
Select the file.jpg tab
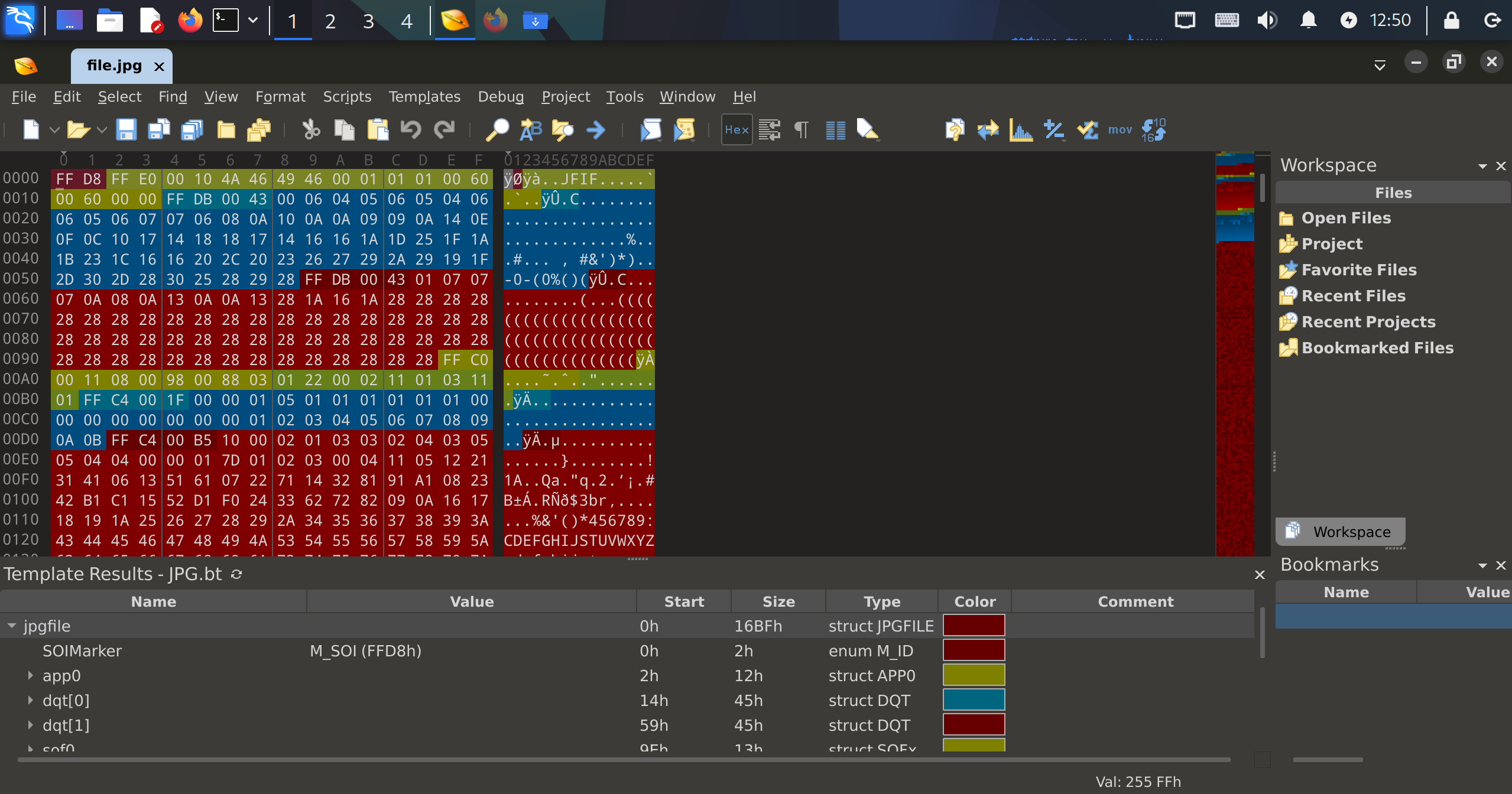[114, 66]
